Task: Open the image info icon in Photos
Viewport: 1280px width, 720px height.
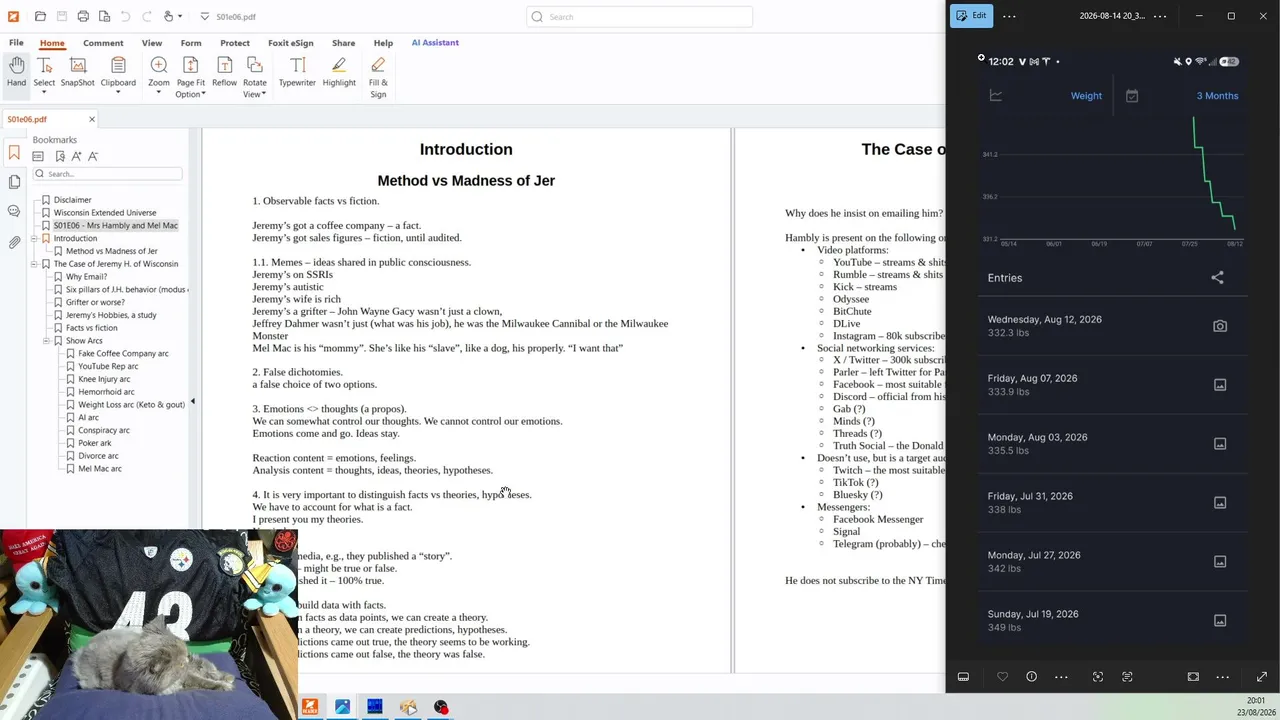Action: point(1031,677)
